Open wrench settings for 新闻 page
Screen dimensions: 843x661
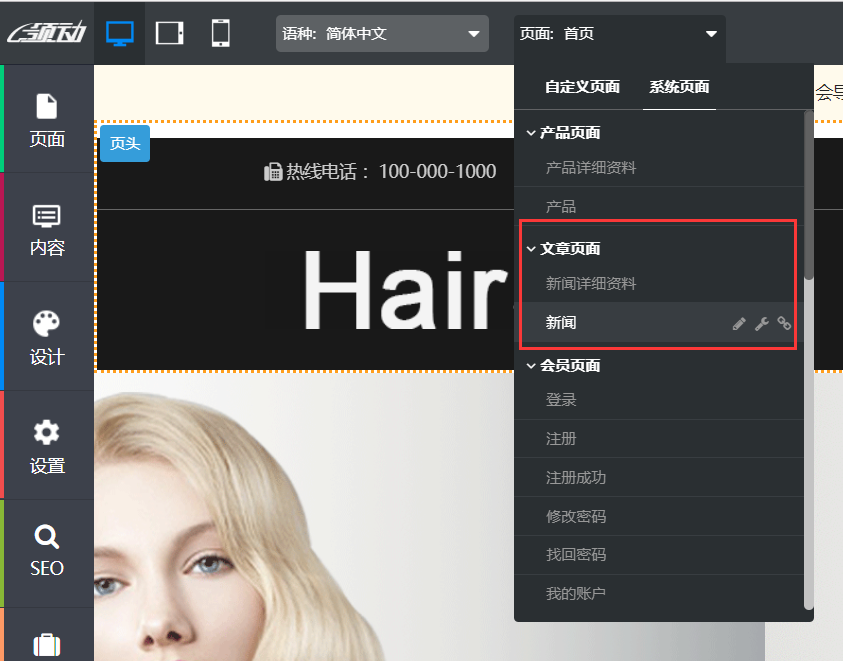click(x=761, y=323)
